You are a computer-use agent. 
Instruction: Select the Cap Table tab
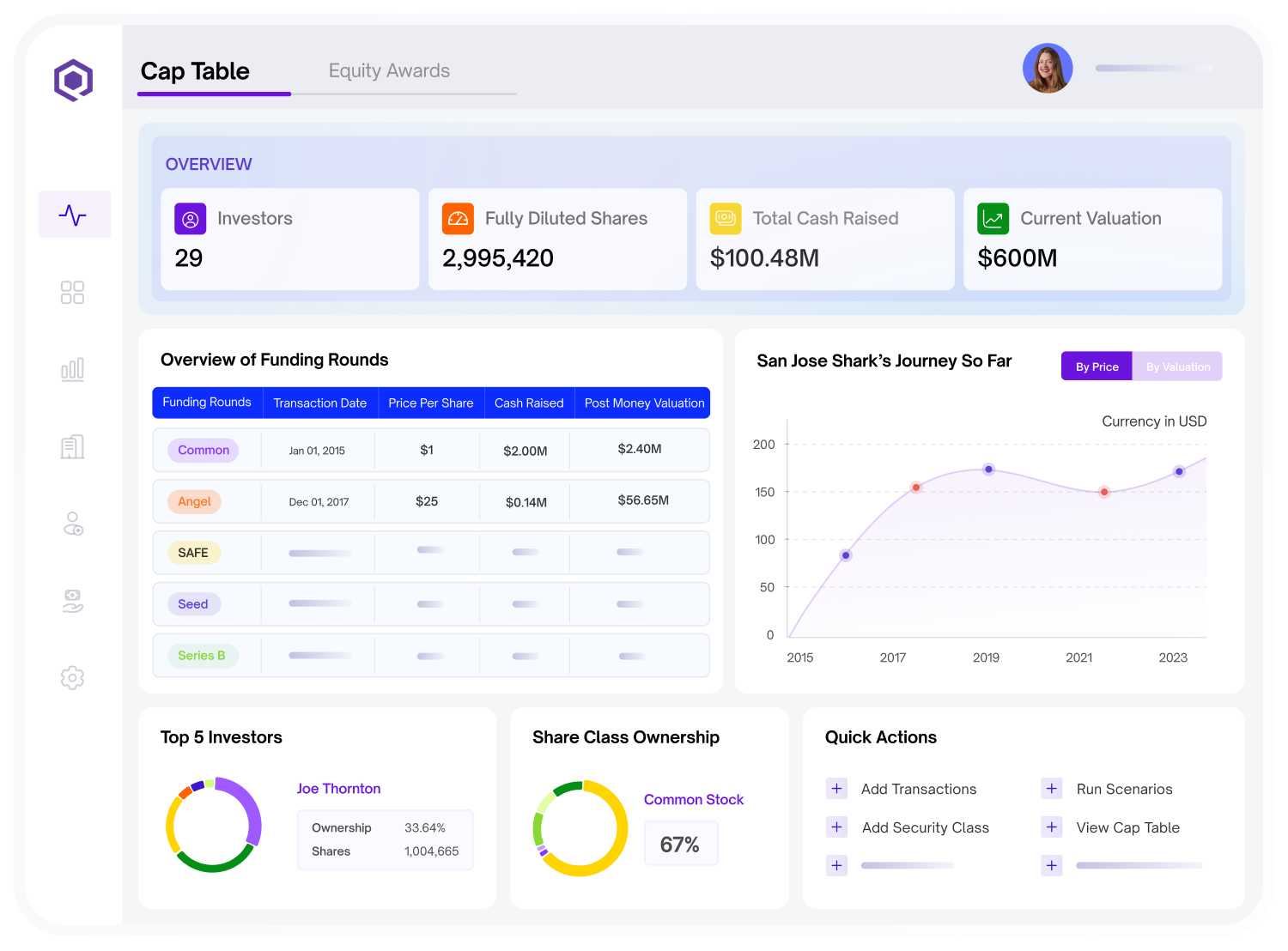click(195, 71)
